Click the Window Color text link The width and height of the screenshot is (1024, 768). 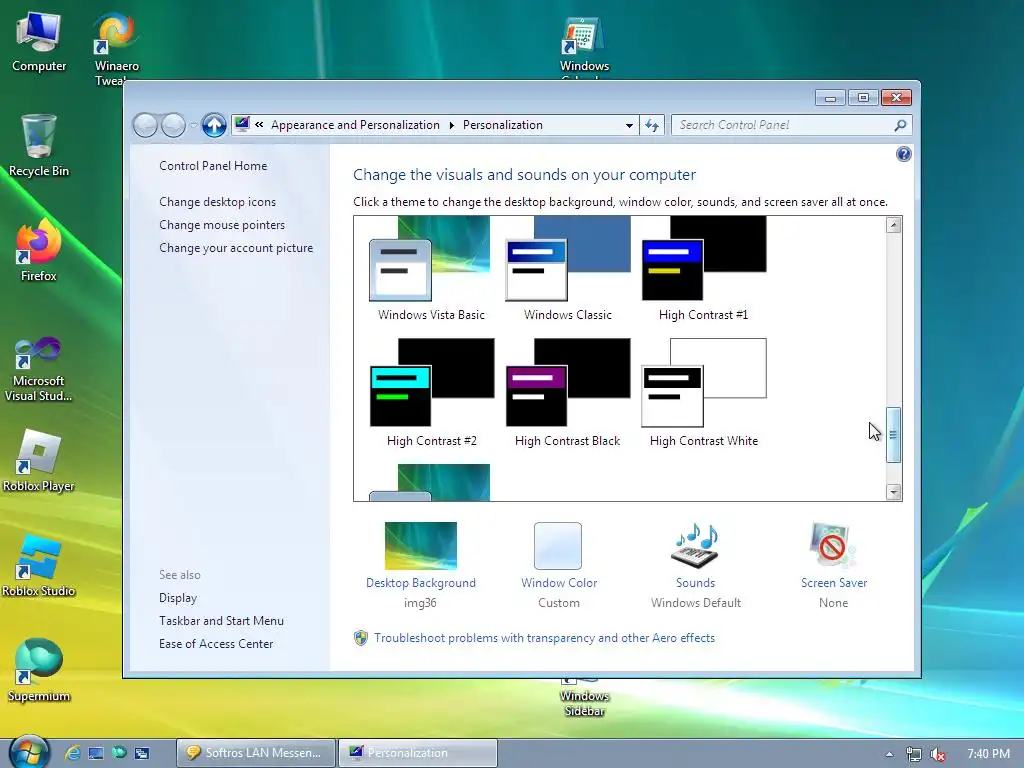559,583
